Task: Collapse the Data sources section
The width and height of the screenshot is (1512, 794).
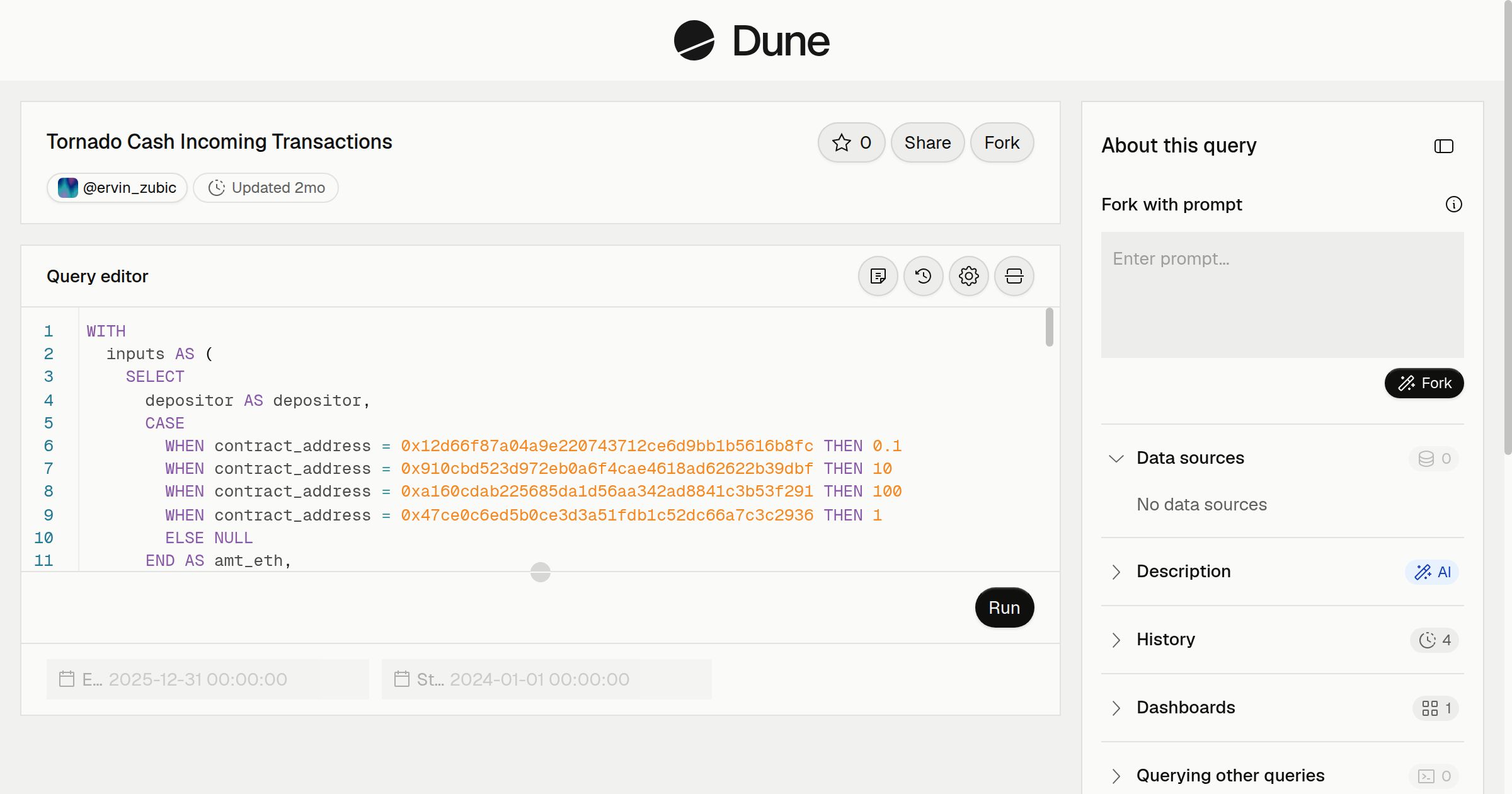Action: tap(1116, 458)
